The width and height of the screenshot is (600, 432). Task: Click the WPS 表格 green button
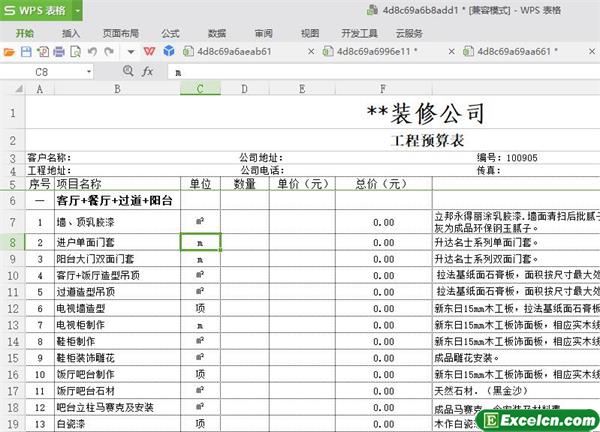[x=36, y=10]
